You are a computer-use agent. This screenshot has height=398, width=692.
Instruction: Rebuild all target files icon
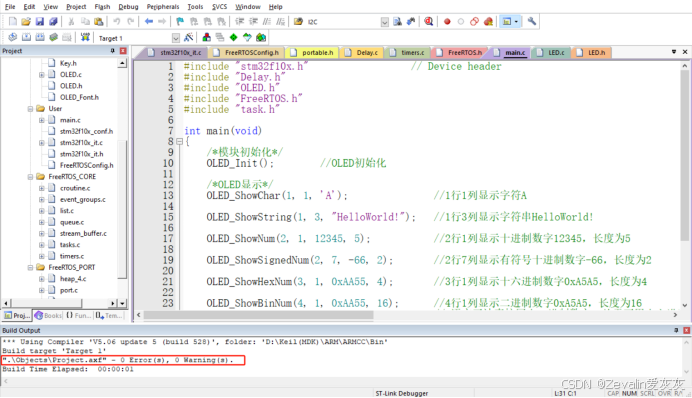(40, 38)
